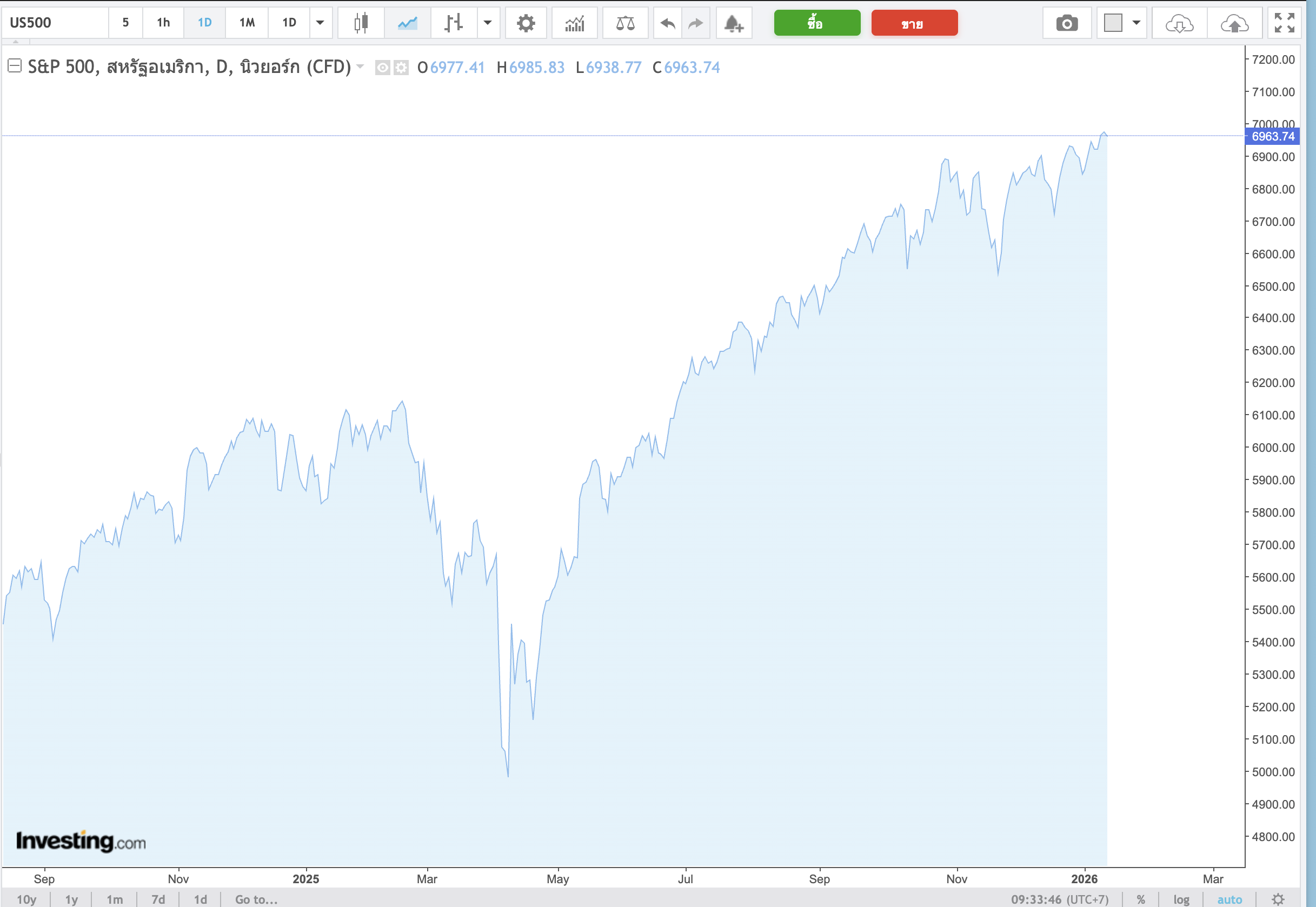Screen dimensions: 1316x907
Task: Expand the bar style dropdown arrow
Action: click(x=487, y=23)
